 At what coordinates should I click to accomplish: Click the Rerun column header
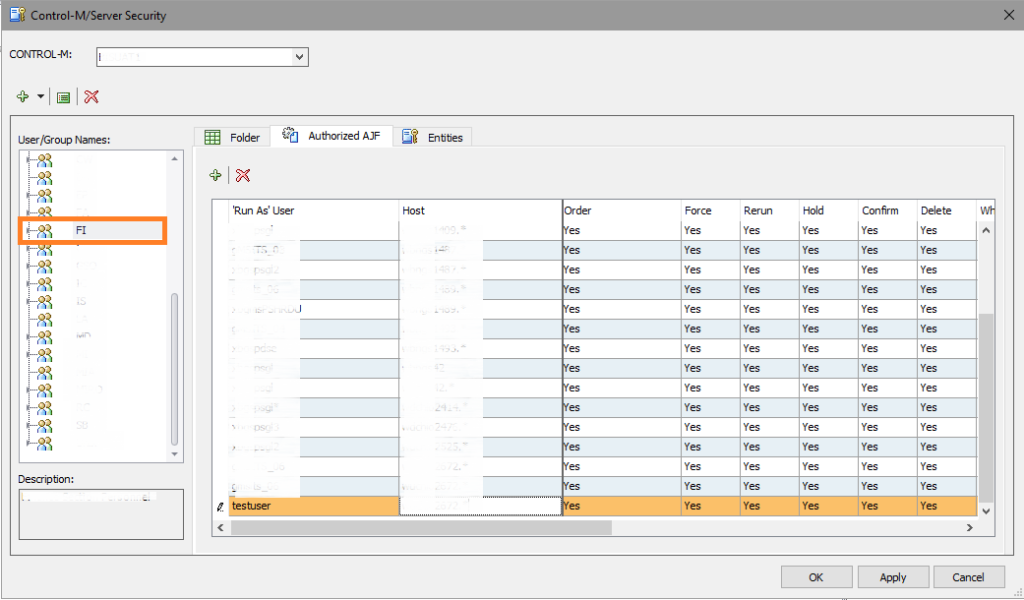tap(769, 211)
